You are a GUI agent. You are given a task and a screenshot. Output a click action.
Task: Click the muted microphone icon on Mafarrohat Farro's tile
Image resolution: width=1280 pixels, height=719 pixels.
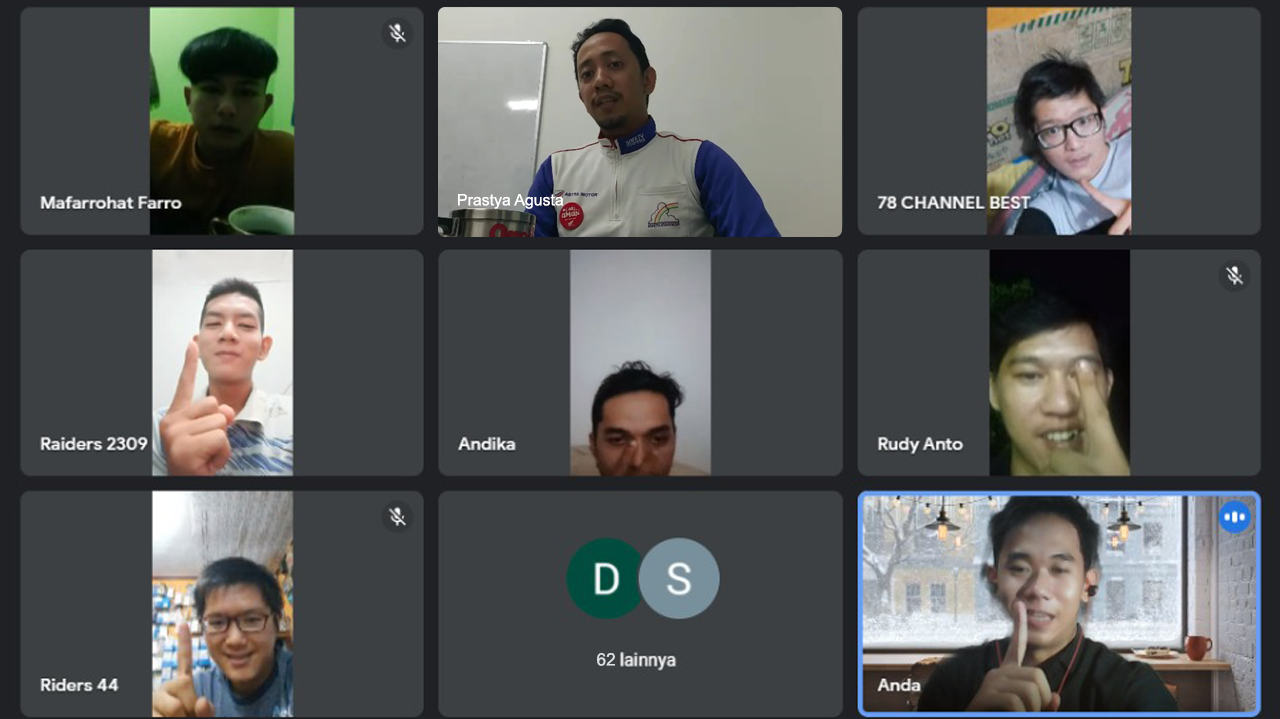click(397, 33)
